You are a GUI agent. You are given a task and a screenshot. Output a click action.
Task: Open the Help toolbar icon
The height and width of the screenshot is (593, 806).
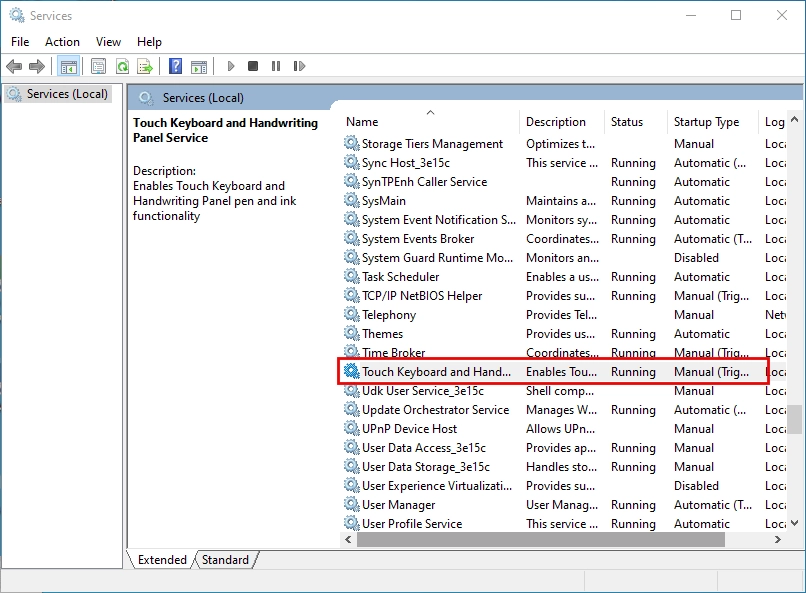pos(176,67)
